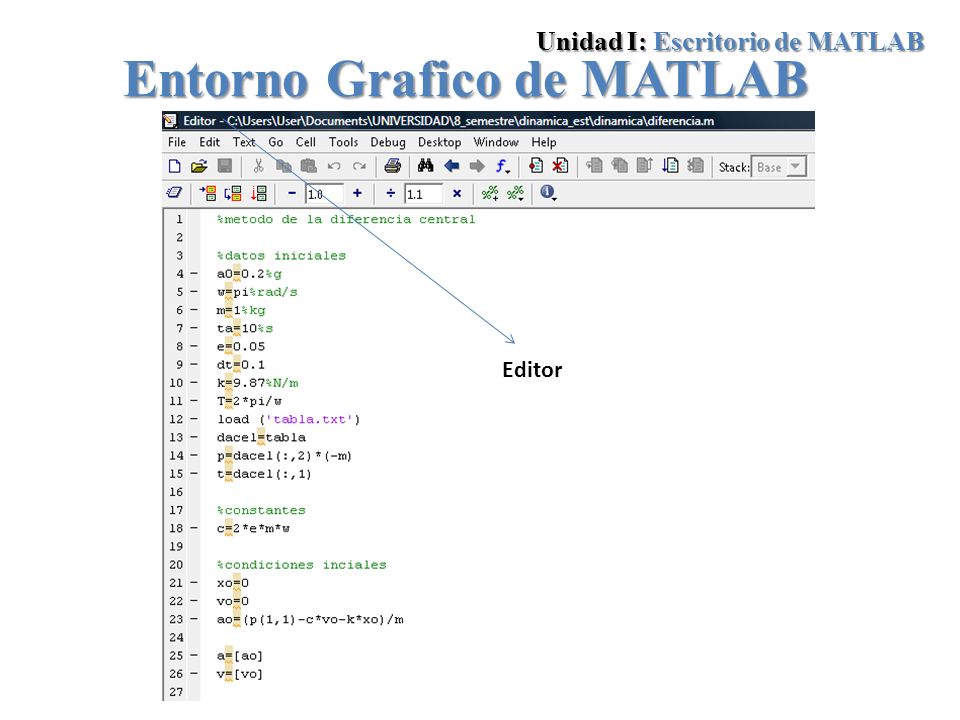Click the Evaluate cell icon
Screen dimensions: 960x720
(208, 193)
